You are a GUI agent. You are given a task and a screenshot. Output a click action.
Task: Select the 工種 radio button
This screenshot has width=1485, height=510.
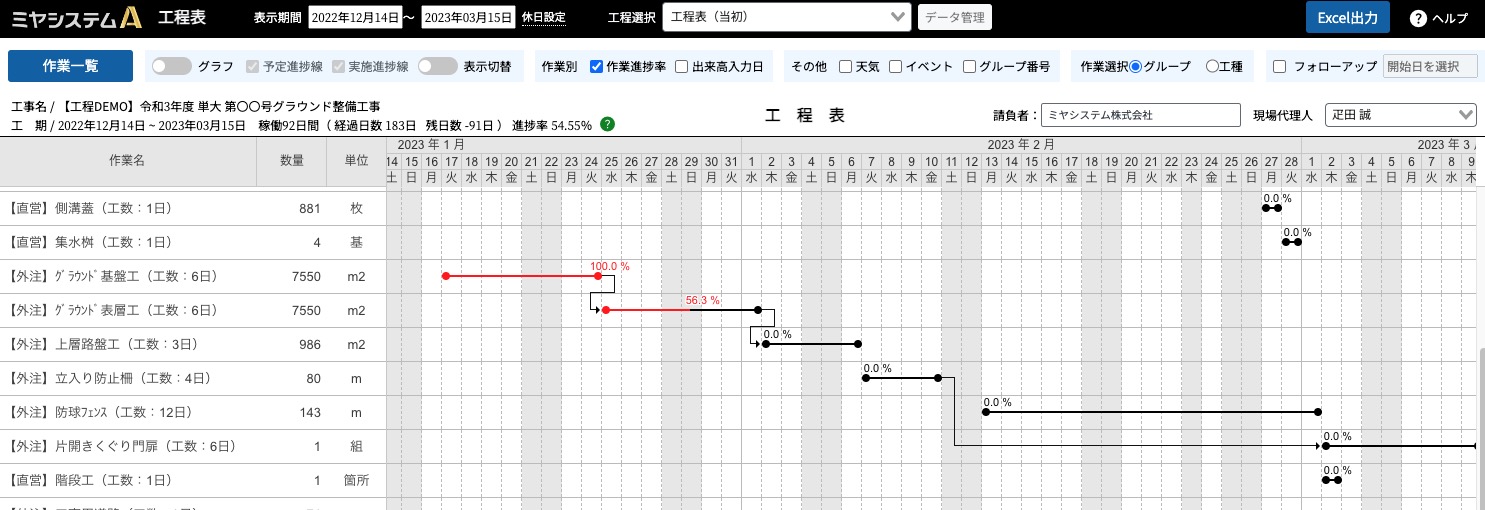point(1212,67)
